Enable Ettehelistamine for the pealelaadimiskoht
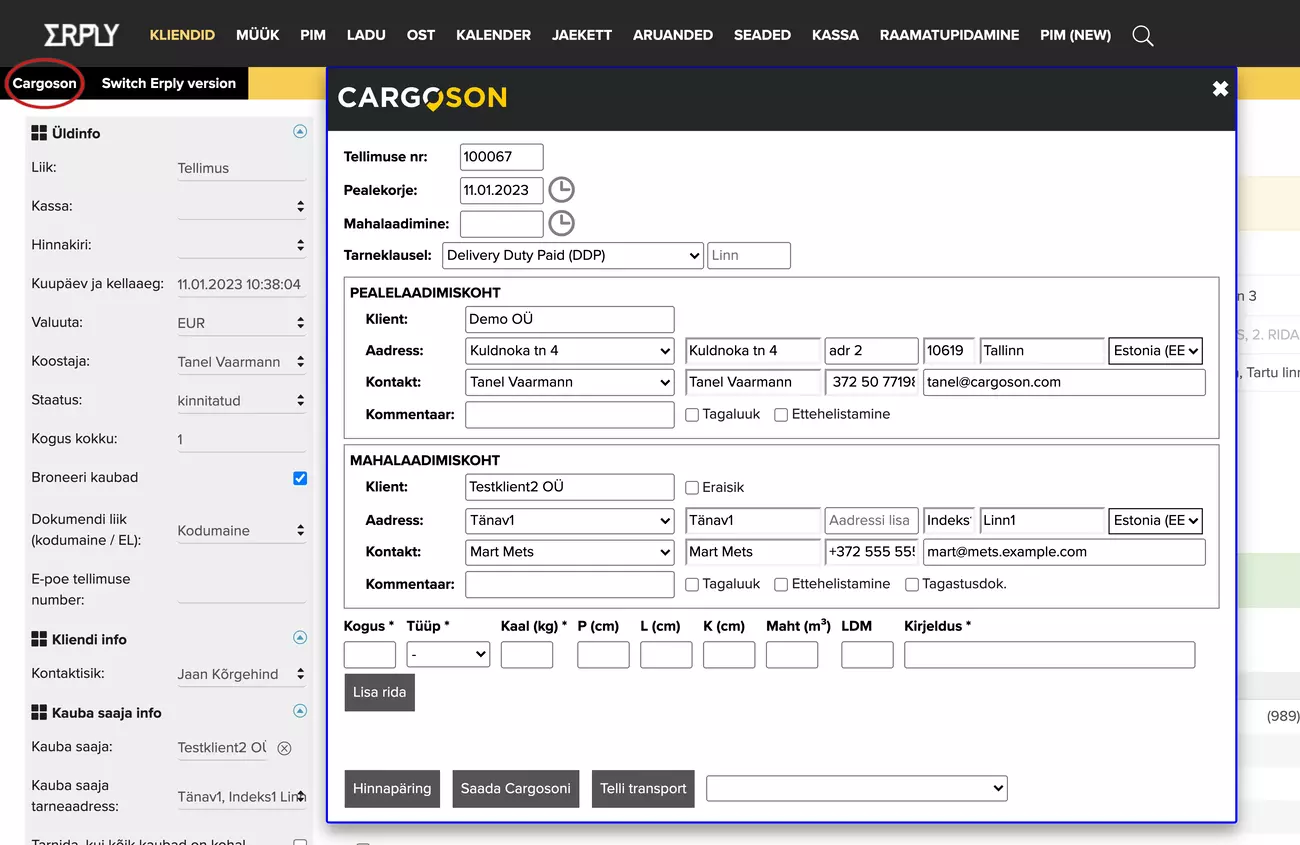 point(781,415)
